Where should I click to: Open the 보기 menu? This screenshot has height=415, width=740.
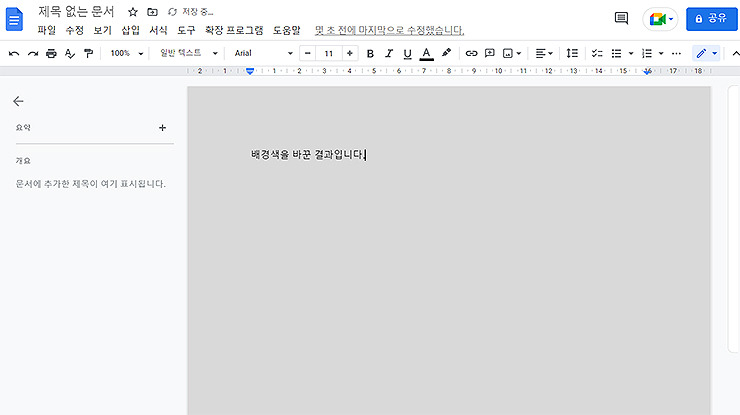click(x=102, y=30)
